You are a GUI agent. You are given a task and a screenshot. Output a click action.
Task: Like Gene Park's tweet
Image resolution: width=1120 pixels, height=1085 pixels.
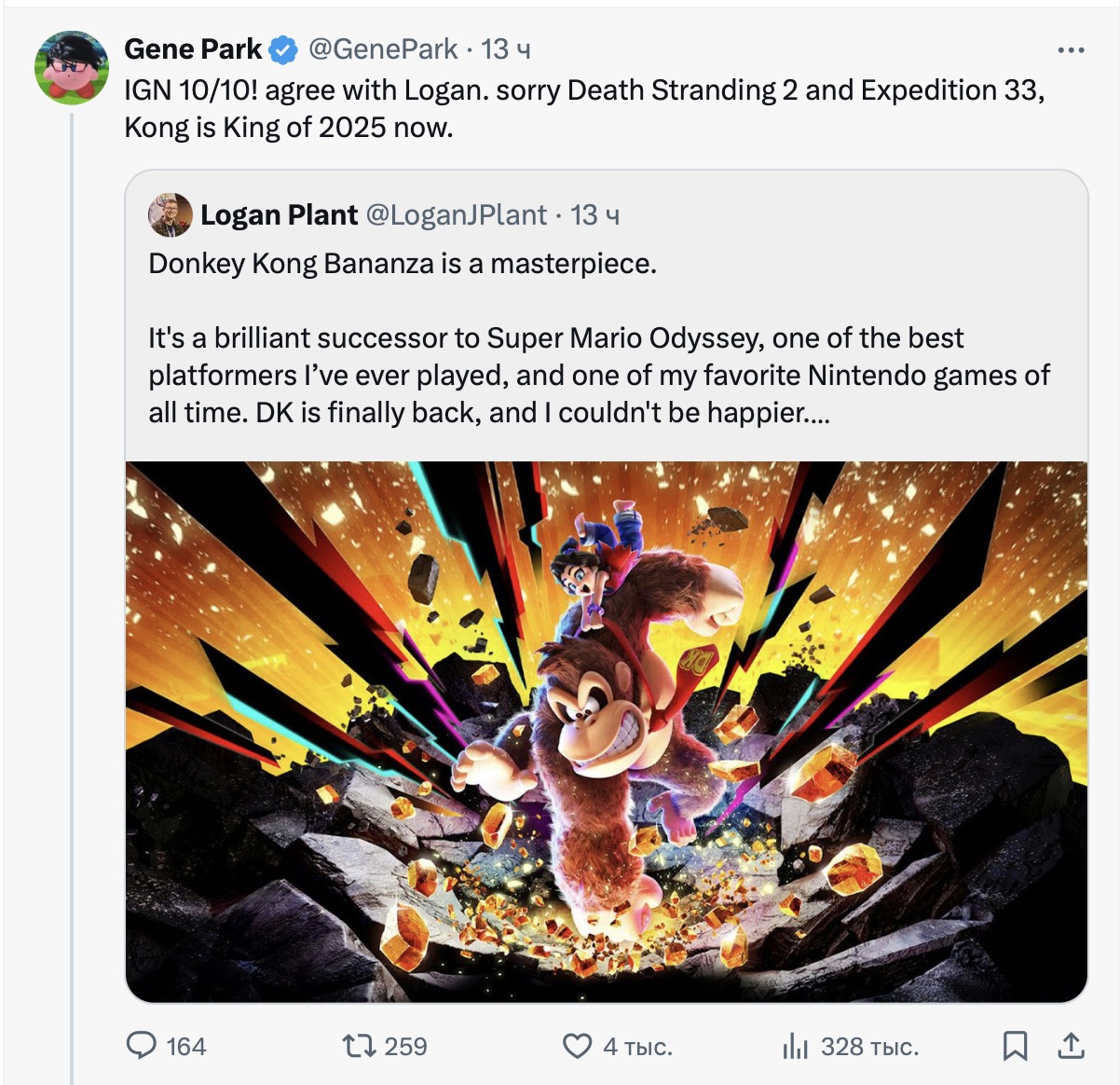[x=577, y=1046]
